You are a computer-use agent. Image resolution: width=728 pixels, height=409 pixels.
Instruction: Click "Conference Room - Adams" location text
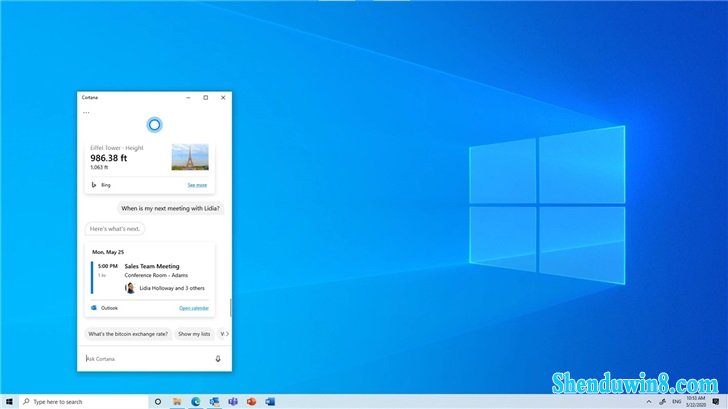point(156,275)
